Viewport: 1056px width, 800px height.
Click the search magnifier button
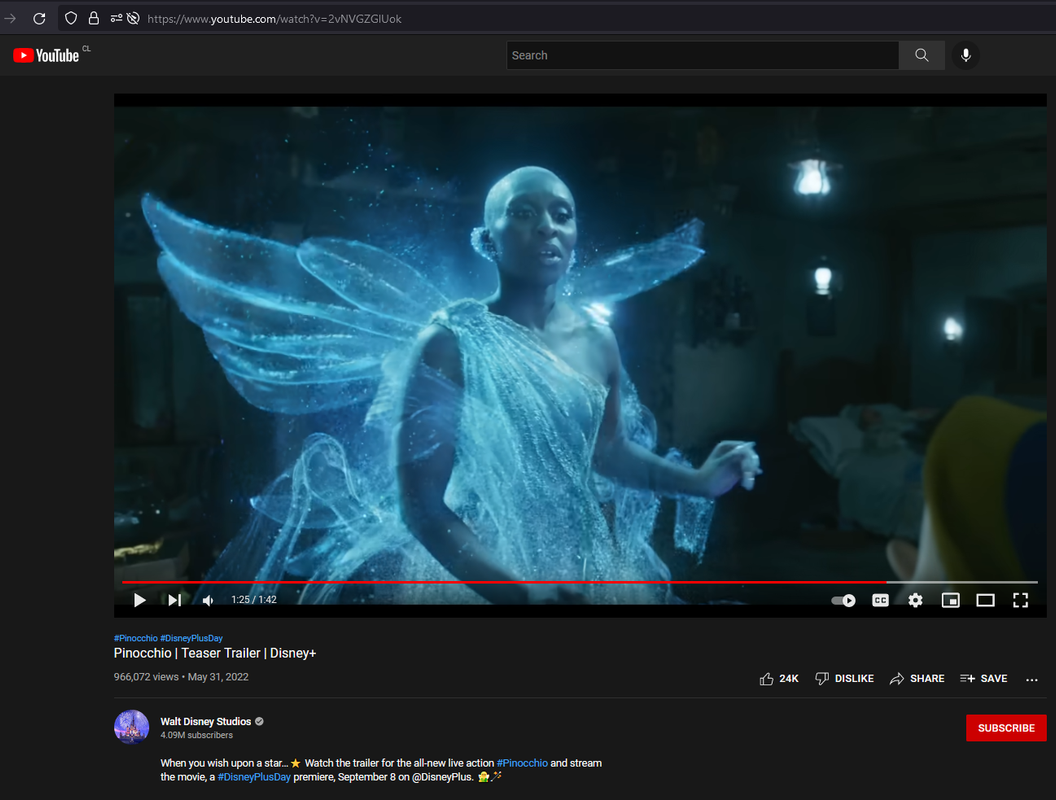click(x=921, y=55)
